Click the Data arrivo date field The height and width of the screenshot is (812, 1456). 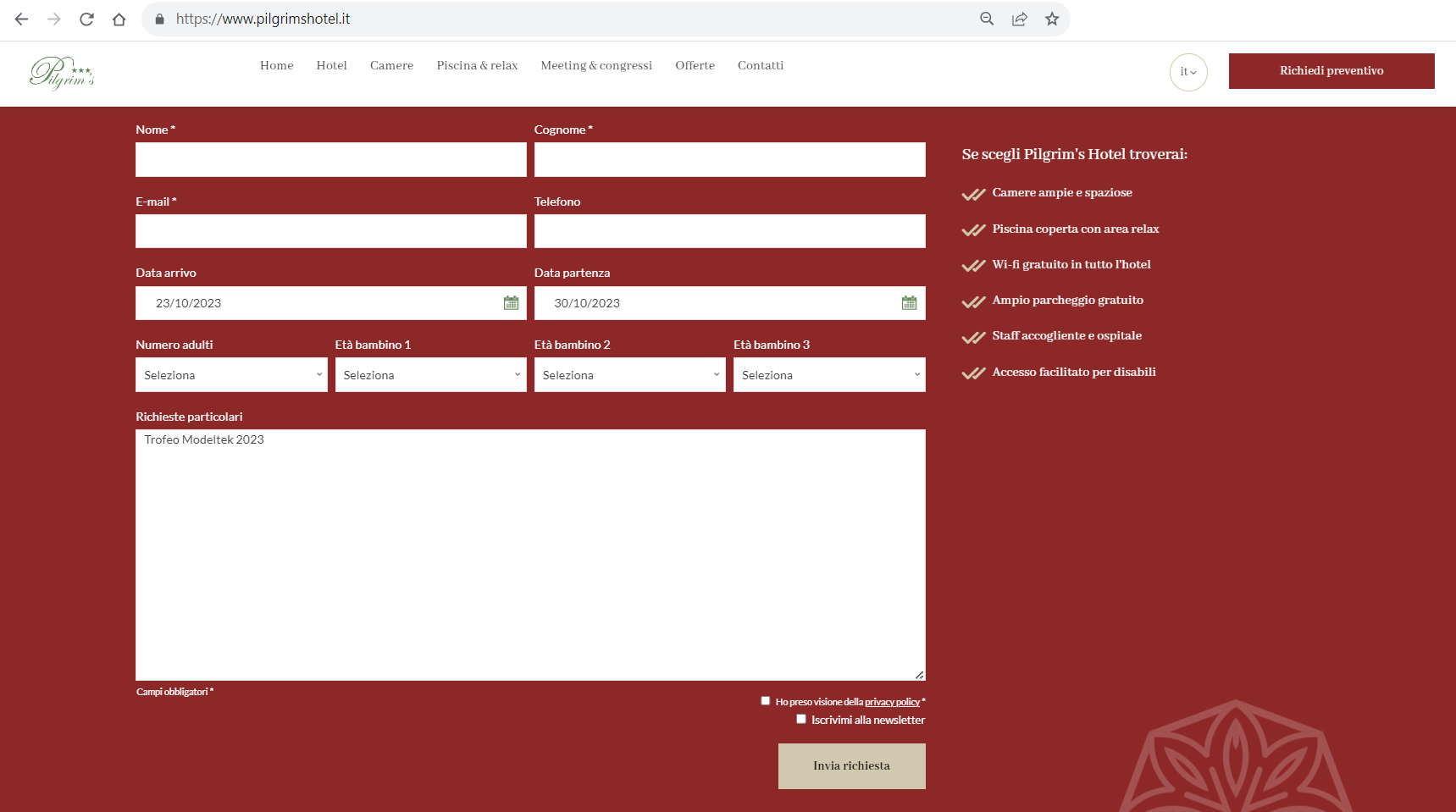[331, 303]
